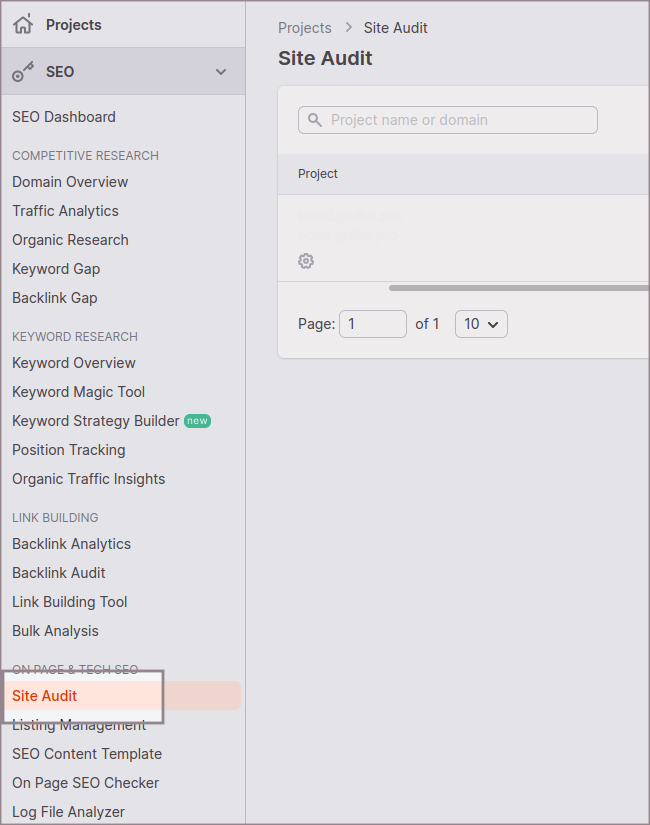Click Projects breadcrumb link
Image resolution: width=650 pixels, height=825 pixels.
[304, 28]
